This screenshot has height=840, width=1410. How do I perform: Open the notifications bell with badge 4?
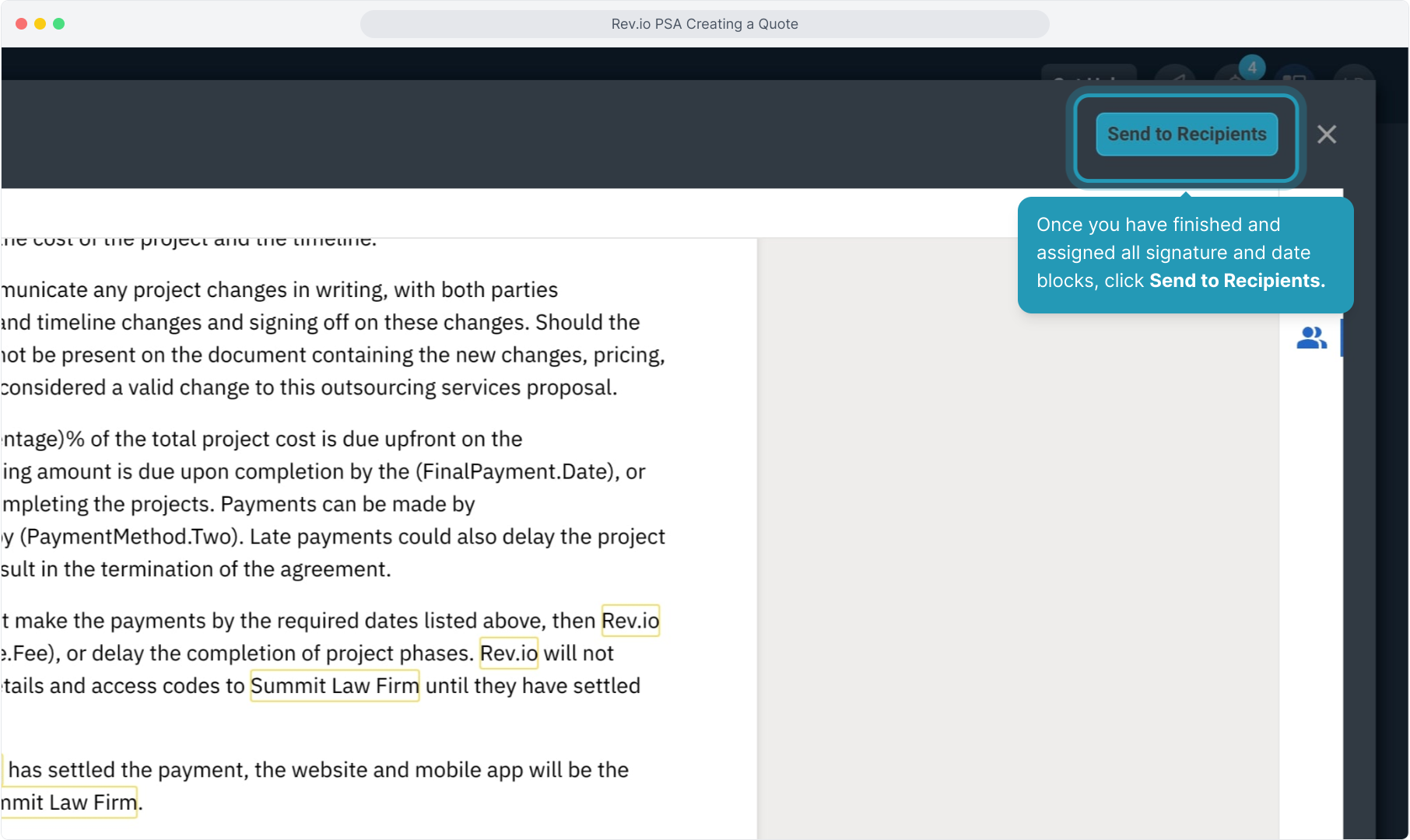click(1237, 76)
